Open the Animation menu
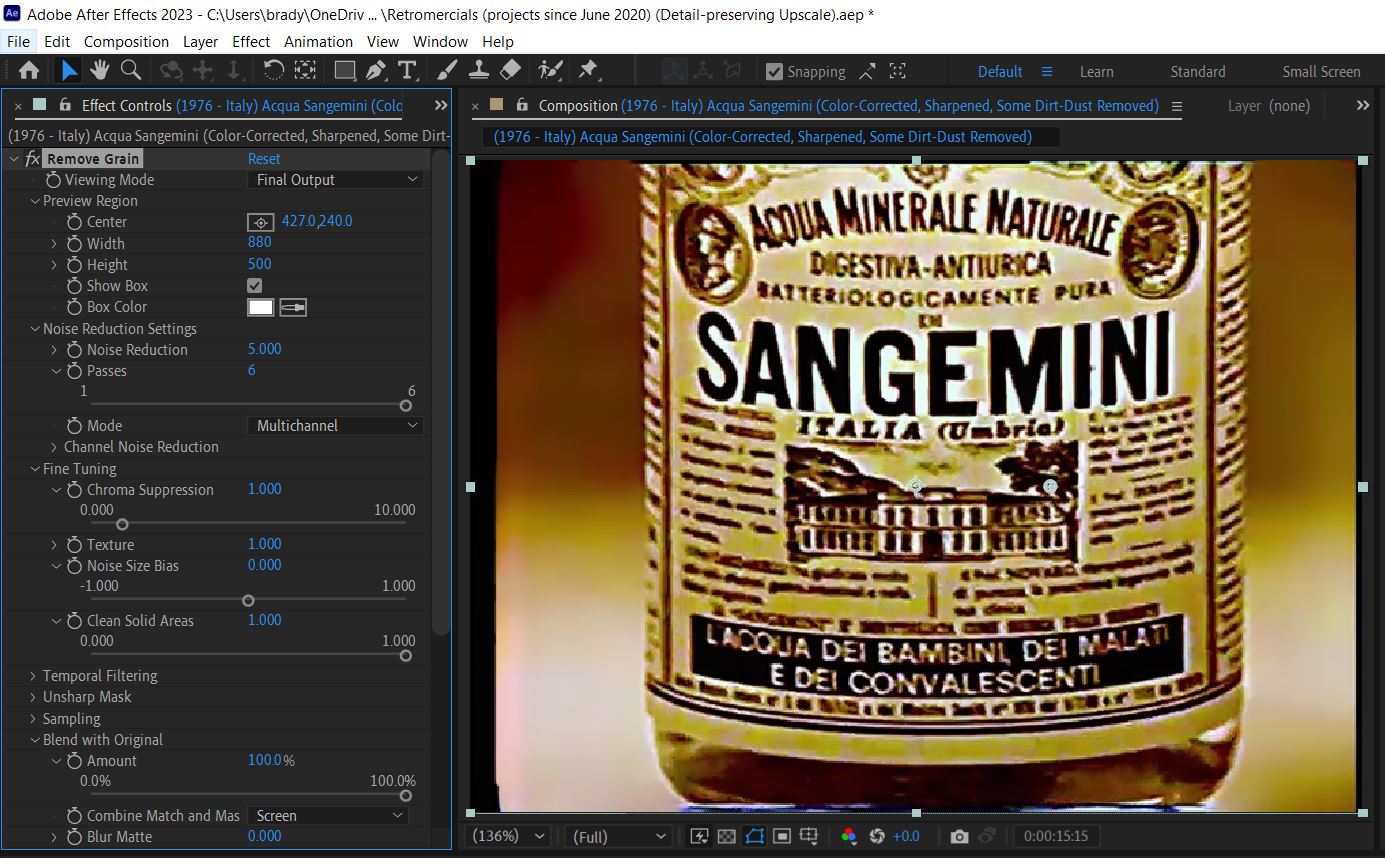The width and height of the screenshot is (1385, 858). (x=318, y=41)
